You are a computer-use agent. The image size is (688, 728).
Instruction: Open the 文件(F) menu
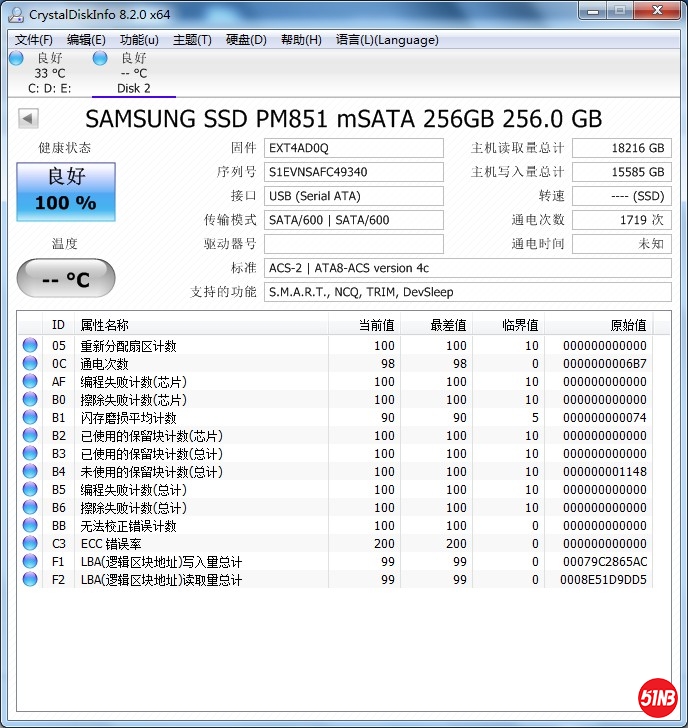coord(34,40)
